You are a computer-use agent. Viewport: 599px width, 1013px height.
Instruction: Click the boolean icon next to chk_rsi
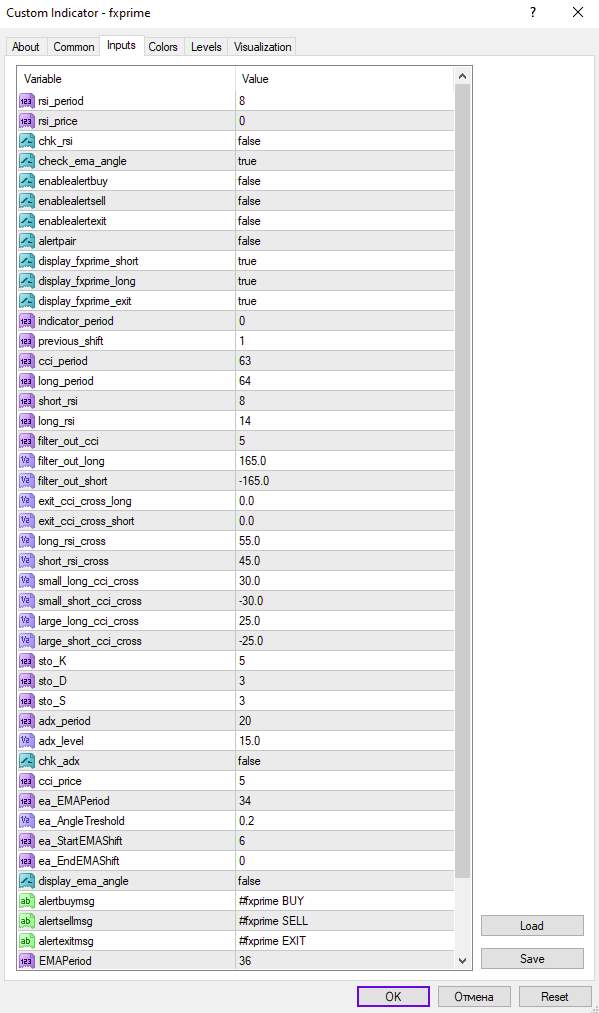pos(26,141)
